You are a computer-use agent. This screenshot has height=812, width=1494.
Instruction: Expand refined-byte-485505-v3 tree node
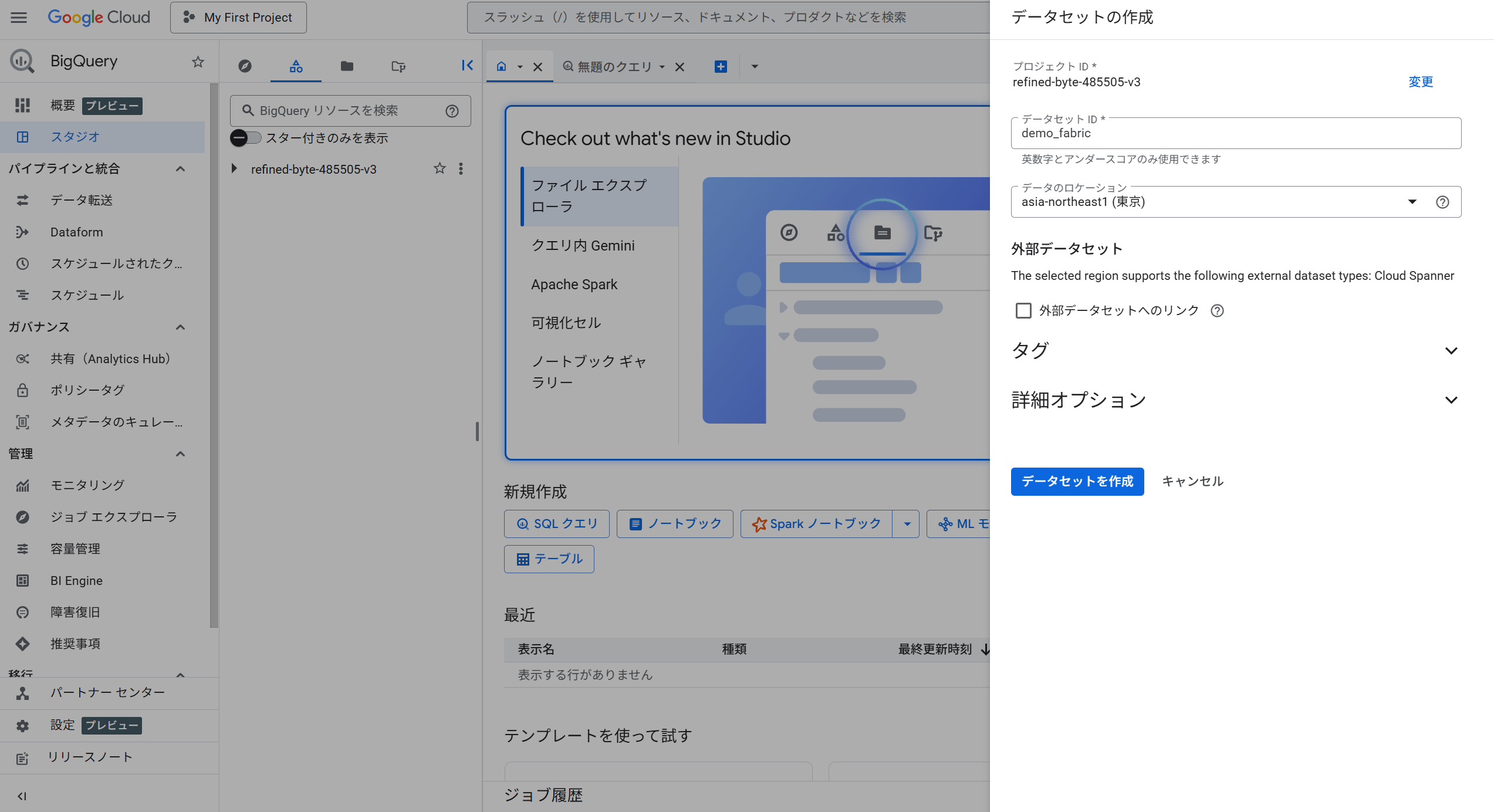click(x=234, y=169)
